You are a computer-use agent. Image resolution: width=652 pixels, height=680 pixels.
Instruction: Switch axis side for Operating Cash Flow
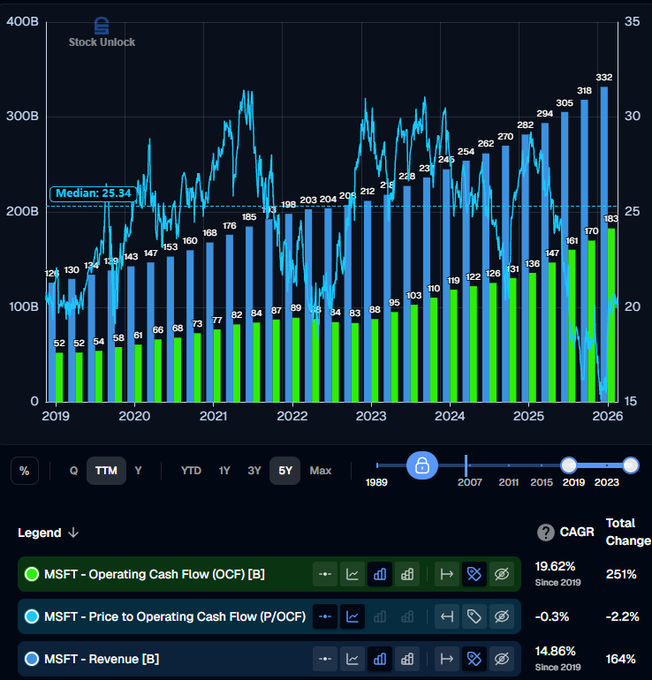point(447,574)
